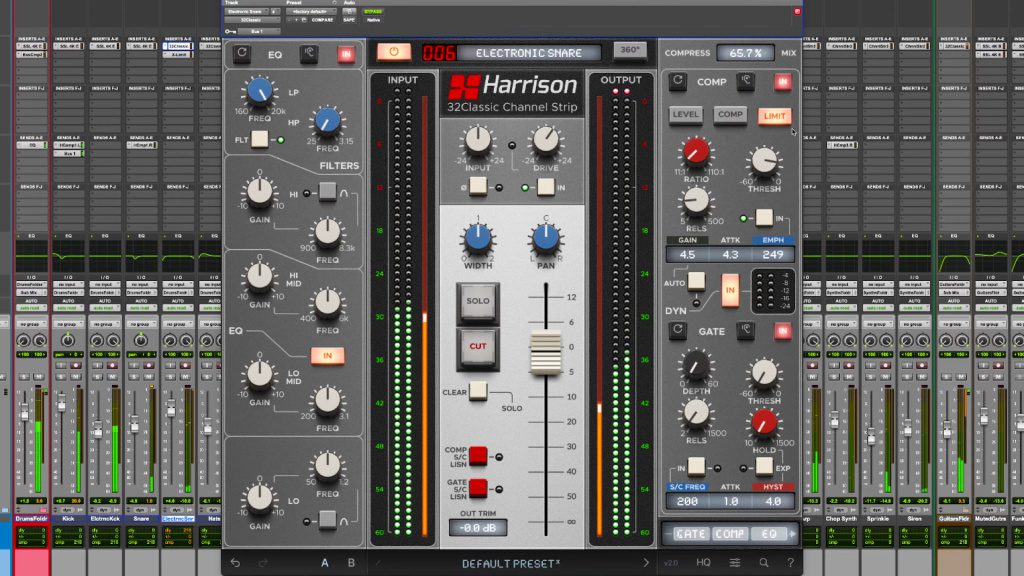This screenshot has width=1024, height=576.
Task: Click the red CUT button
Action: pyautogui.click(x=477, y=347)
